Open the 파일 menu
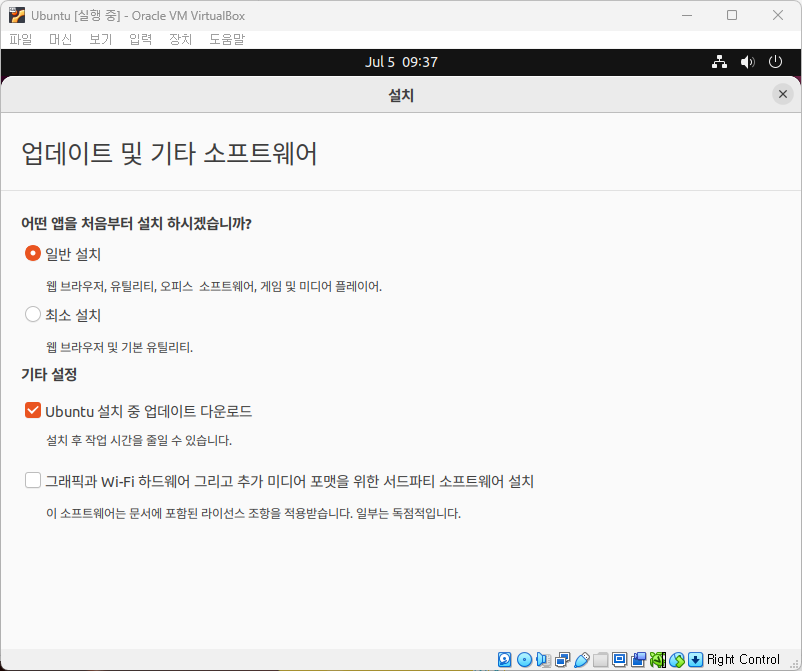The height and width of the screenshot is (671, 802). (x=21, y=39)
